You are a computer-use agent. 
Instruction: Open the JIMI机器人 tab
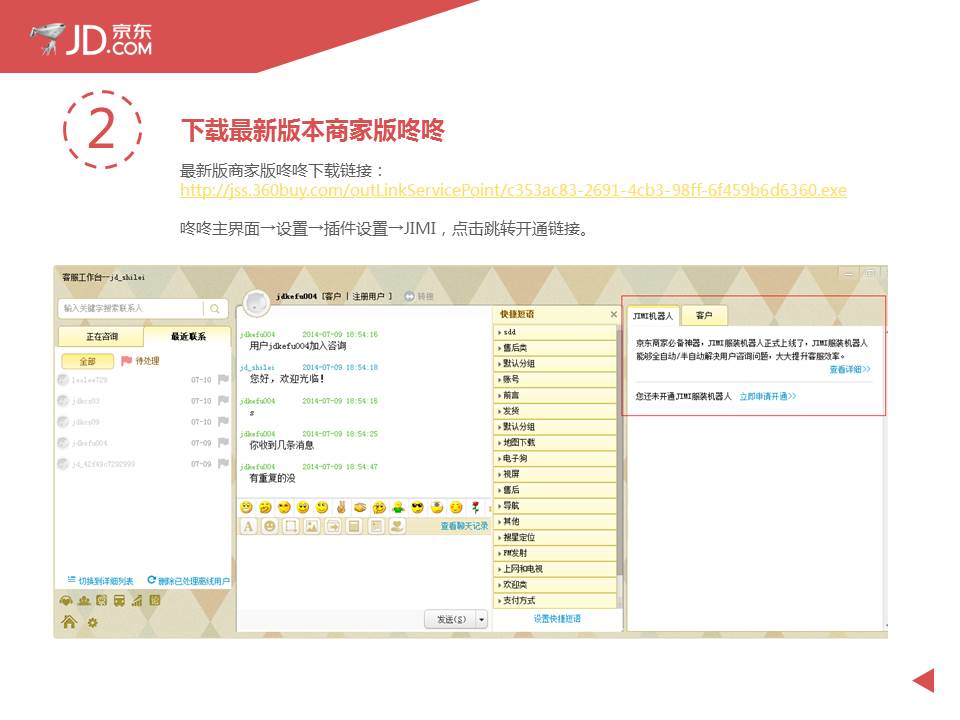point(653,315)
